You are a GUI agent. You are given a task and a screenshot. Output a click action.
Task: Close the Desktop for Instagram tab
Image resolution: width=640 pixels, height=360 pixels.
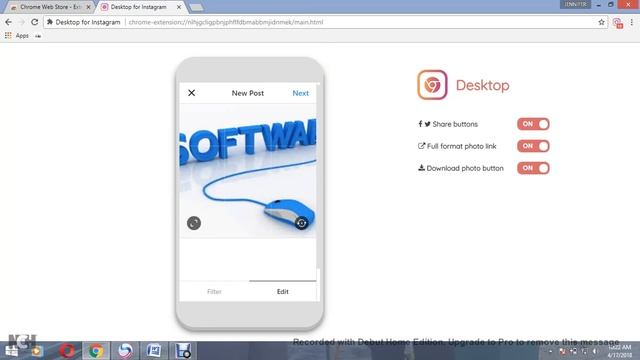[x=179, y=7]
